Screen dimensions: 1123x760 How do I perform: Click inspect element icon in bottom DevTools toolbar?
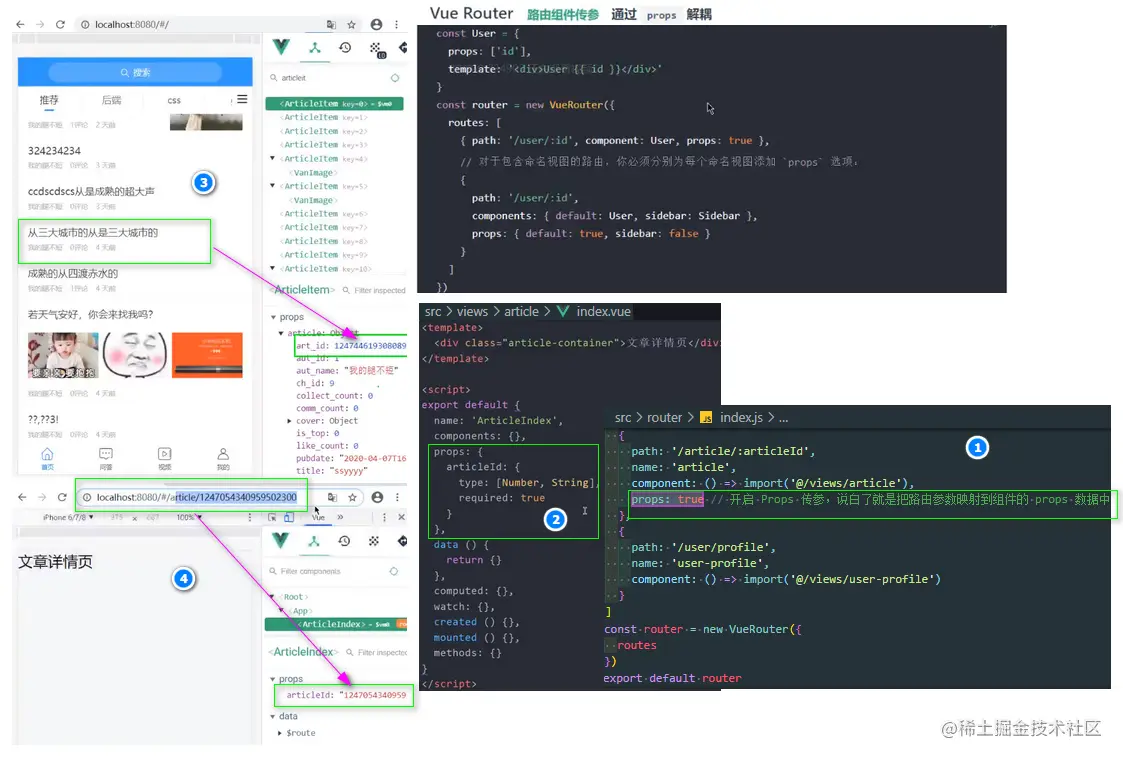tap(272, 517)
